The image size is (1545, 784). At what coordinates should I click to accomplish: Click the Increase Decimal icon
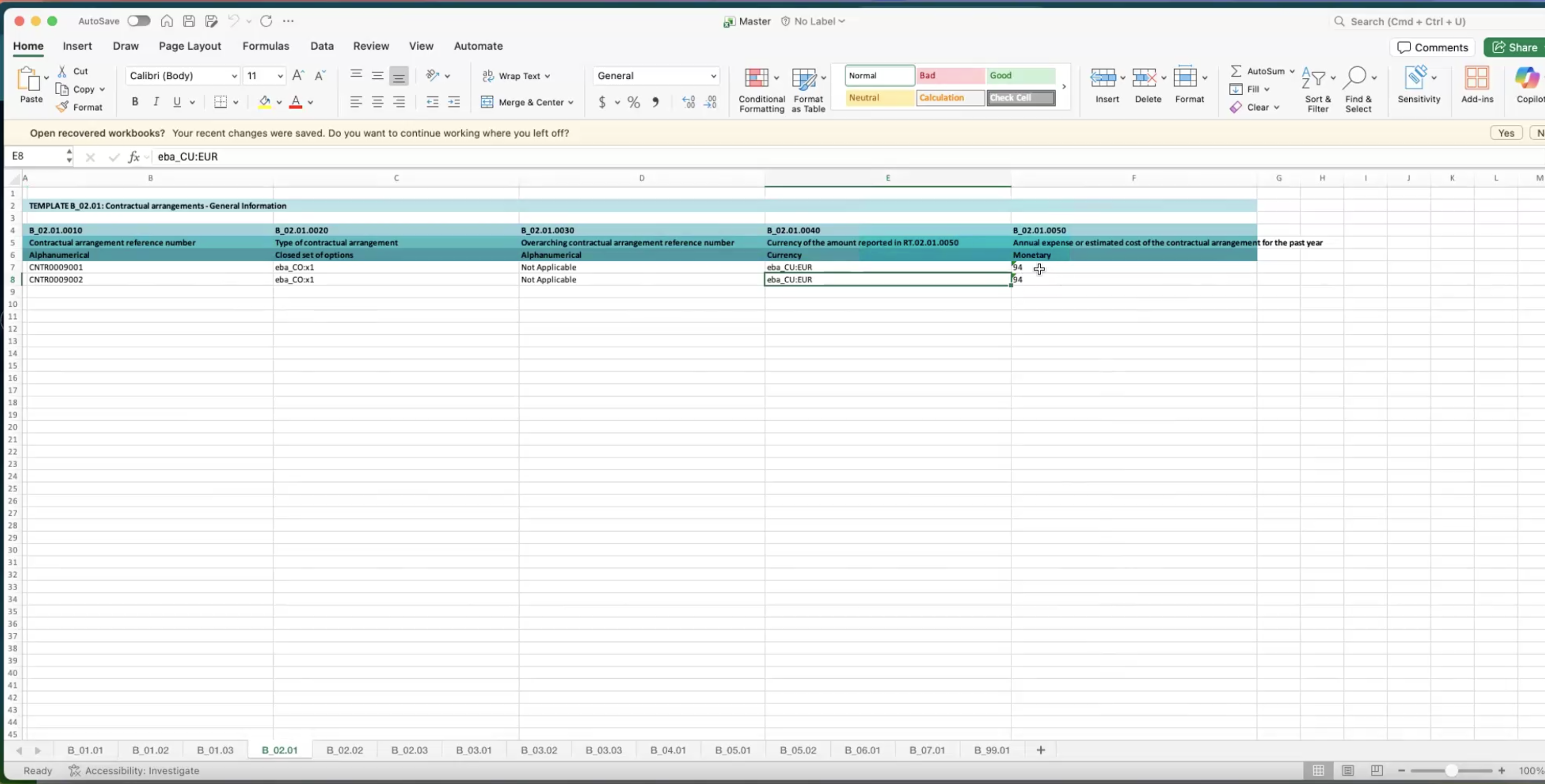(x=689, y=102)
